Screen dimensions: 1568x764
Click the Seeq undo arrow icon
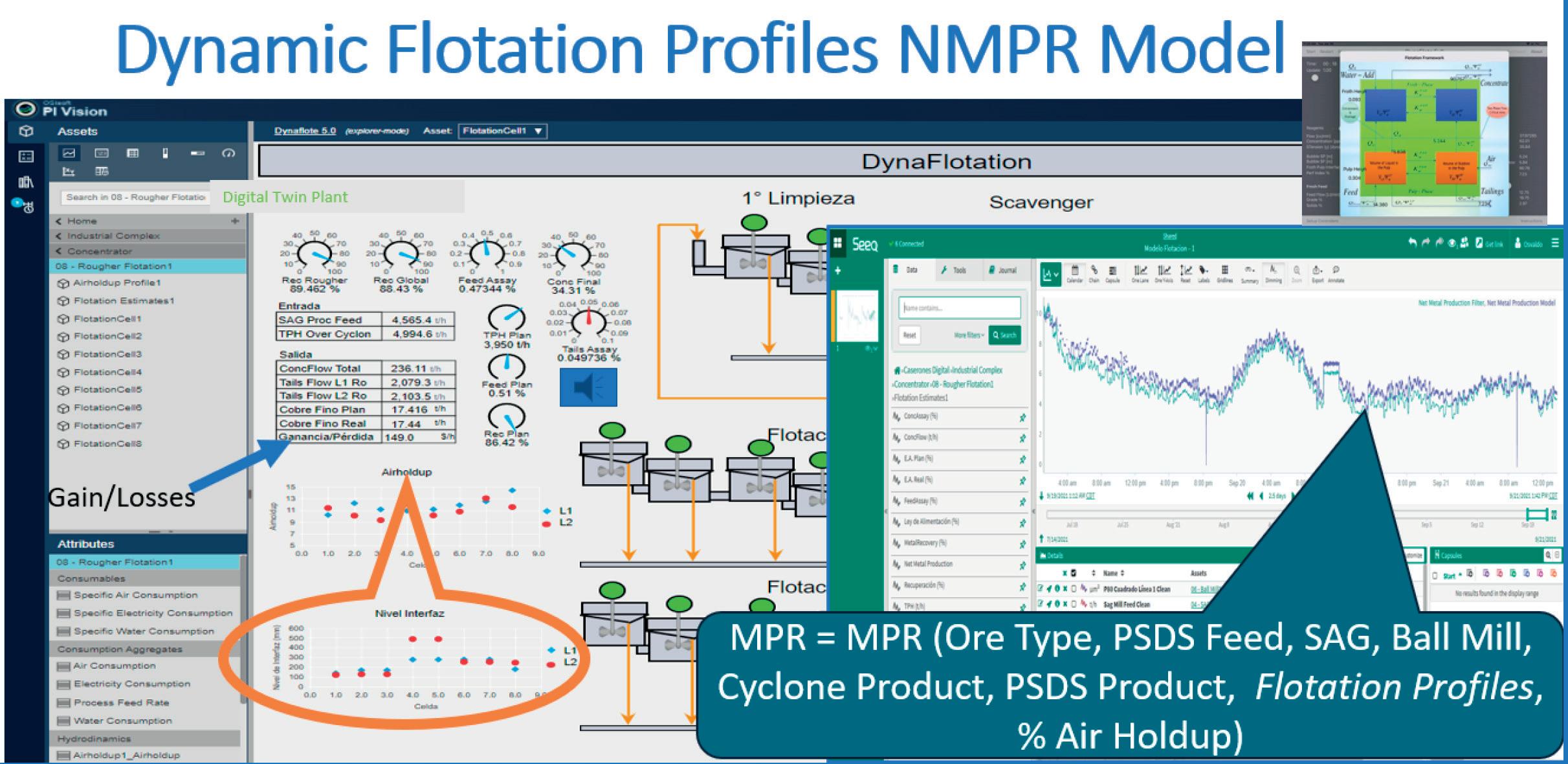coord(1412,243)
